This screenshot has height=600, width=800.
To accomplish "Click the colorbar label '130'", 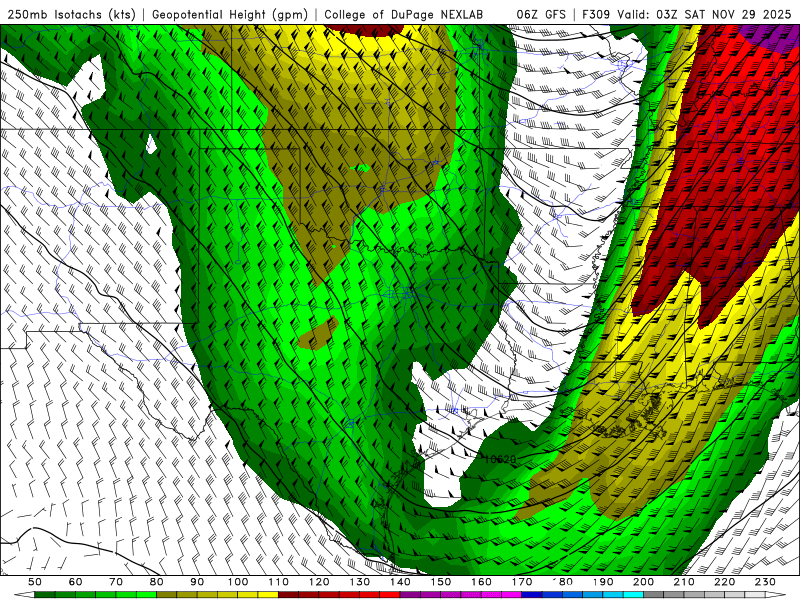I will point(359,582).
